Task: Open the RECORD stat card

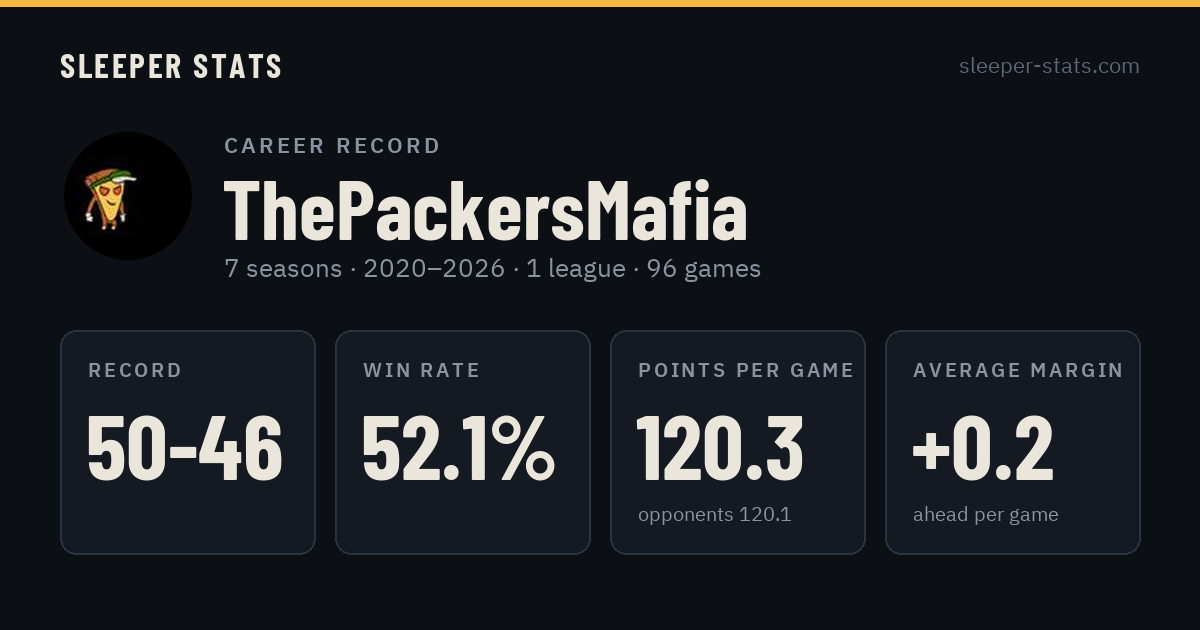Action: click(188, 442)
